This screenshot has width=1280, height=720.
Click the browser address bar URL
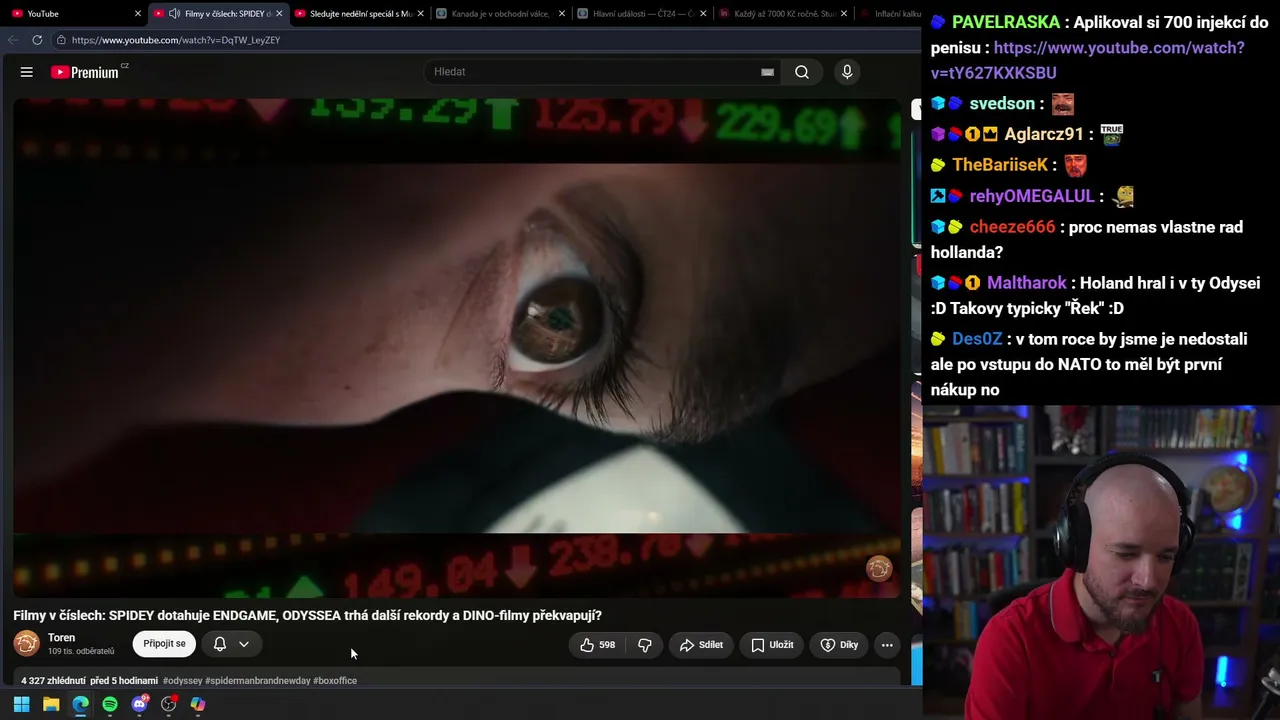[x=176, y=40]
